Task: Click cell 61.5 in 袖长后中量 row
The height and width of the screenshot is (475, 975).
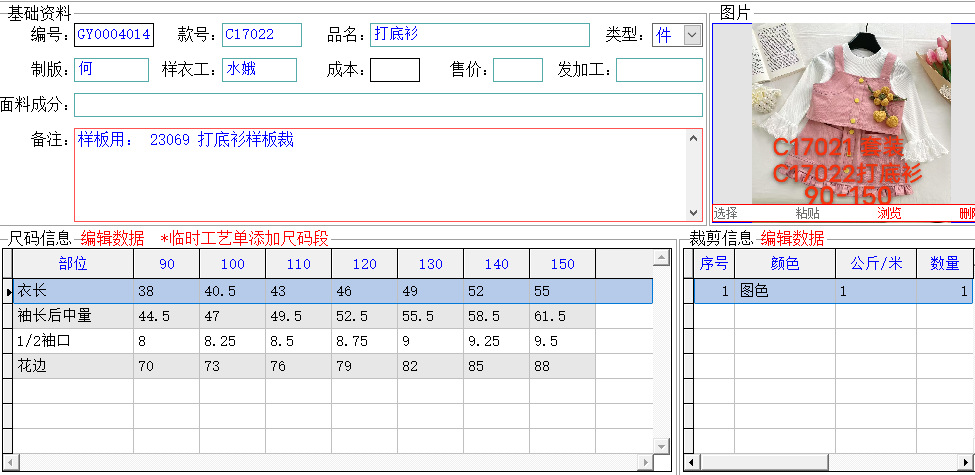Action: (x=562, y=316)
